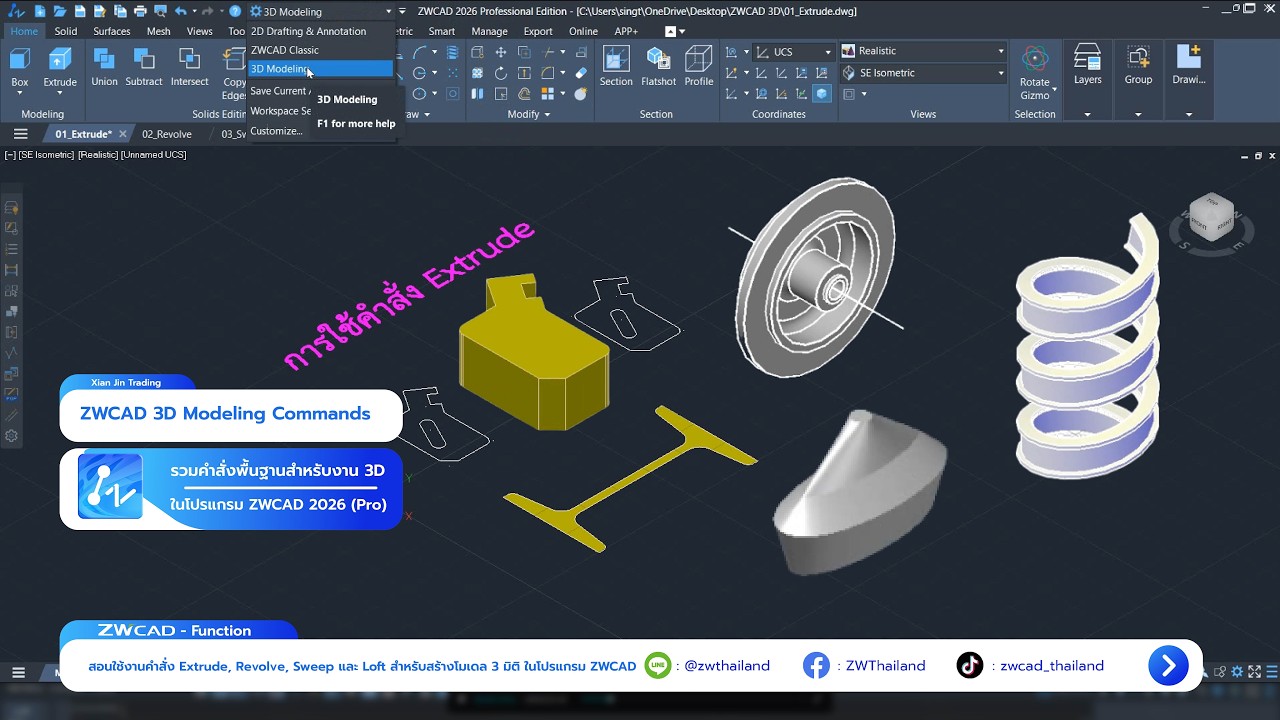Screen dimensions: 1280x720
Task: Click Customize... in workspace menu
Action: pyautogui.click(x=276, y=131)
